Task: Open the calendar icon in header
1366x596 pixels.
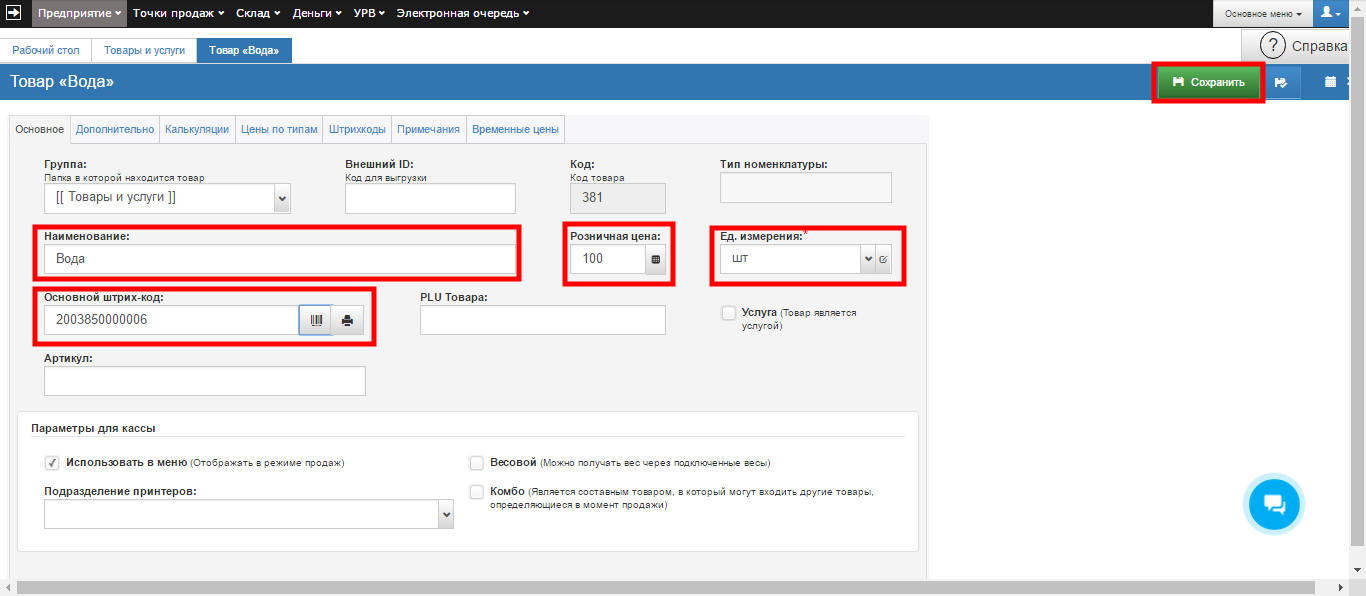Action: pos(1330,83)
